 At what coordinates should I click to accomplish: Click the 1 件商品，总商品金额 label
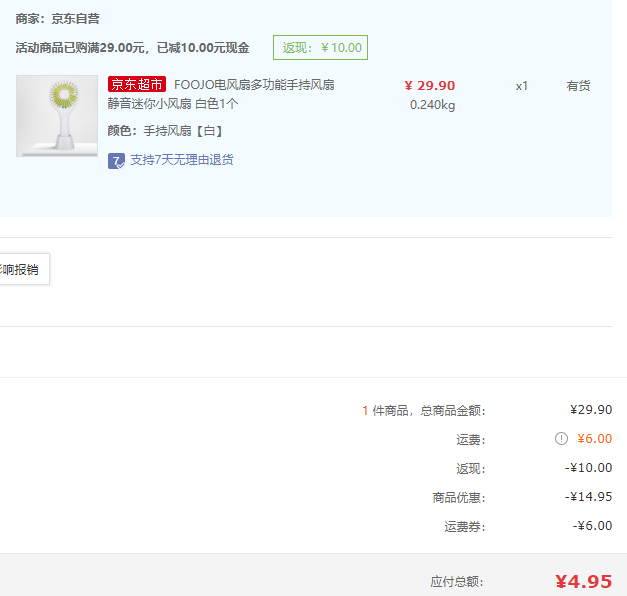click(x=423, y=411)
